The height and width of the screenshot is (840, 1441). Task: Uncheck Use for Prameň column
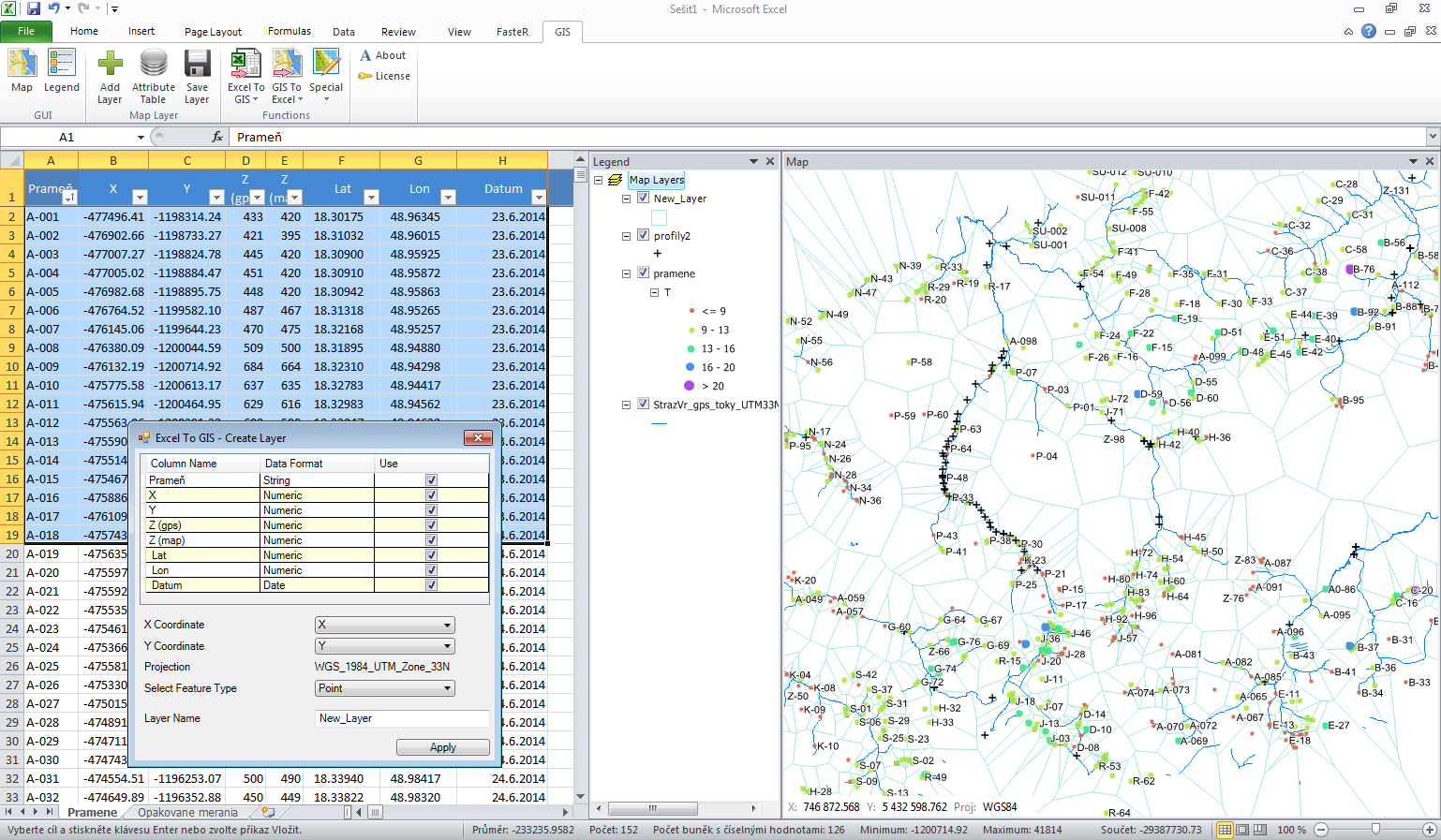[x=431, y=479]
